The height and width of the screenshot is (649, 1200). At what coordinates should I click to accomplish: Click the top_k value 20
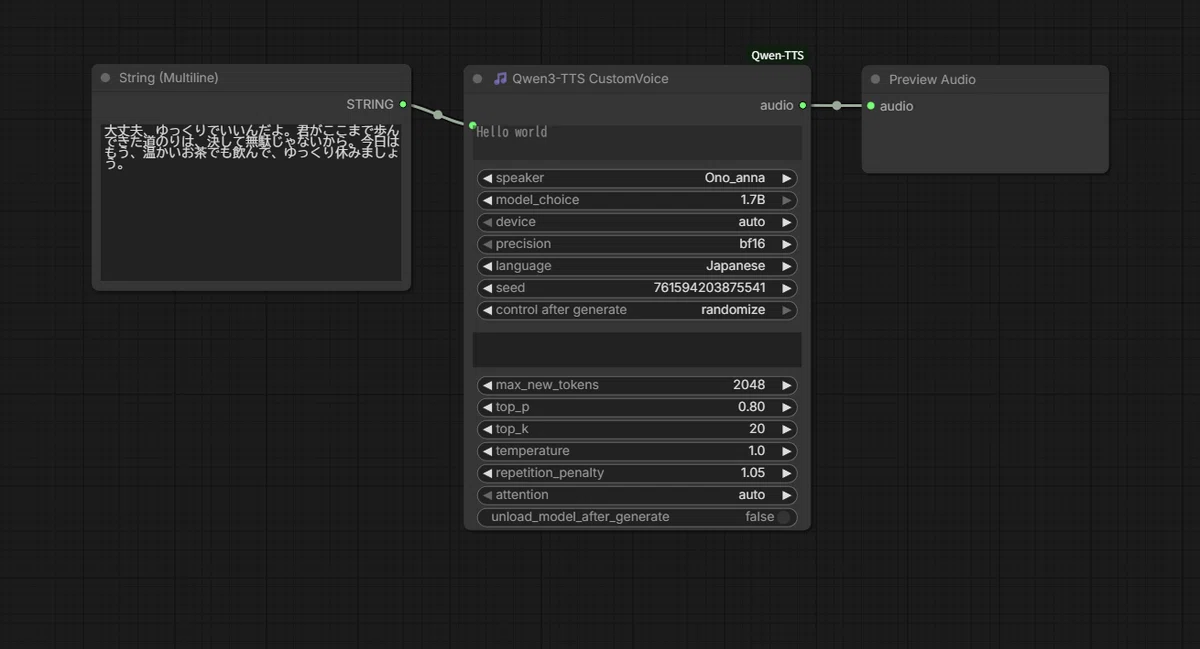757,429
